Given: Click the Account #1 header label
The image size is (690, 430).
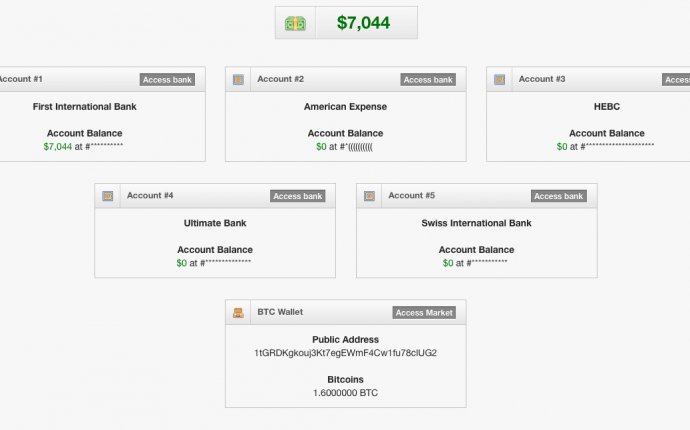Looking at the screenshot, I should click(20, 79).
